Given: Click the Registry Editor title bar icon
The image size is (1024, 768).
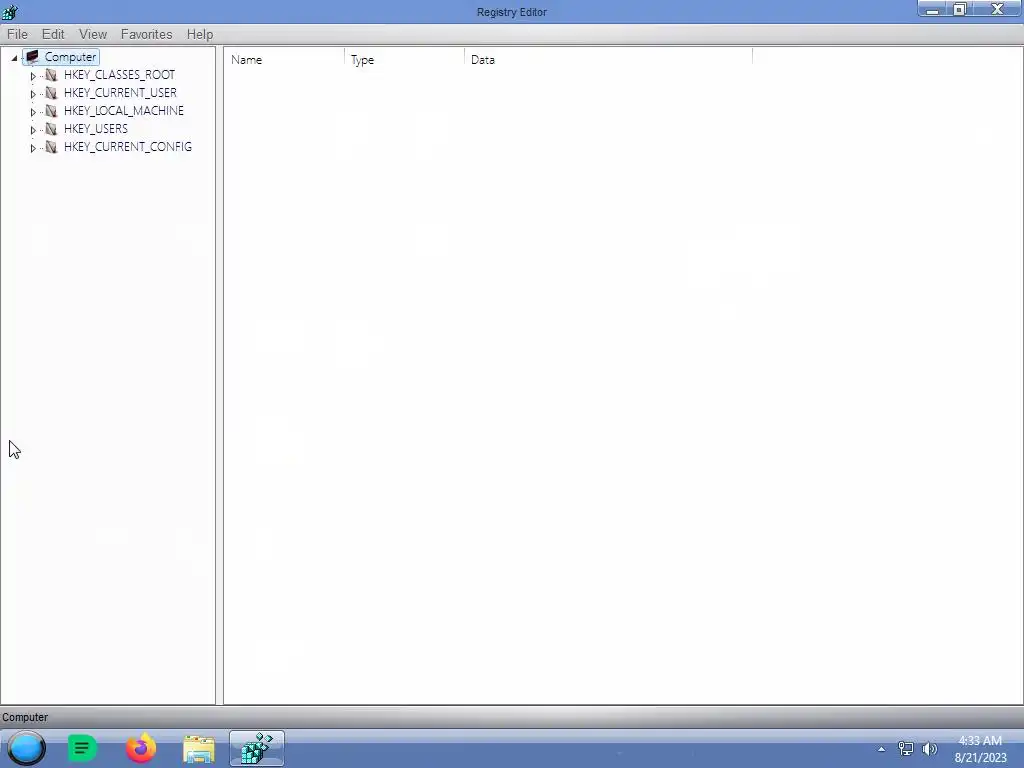Looking at the screenshot, I should pos(9,12).
